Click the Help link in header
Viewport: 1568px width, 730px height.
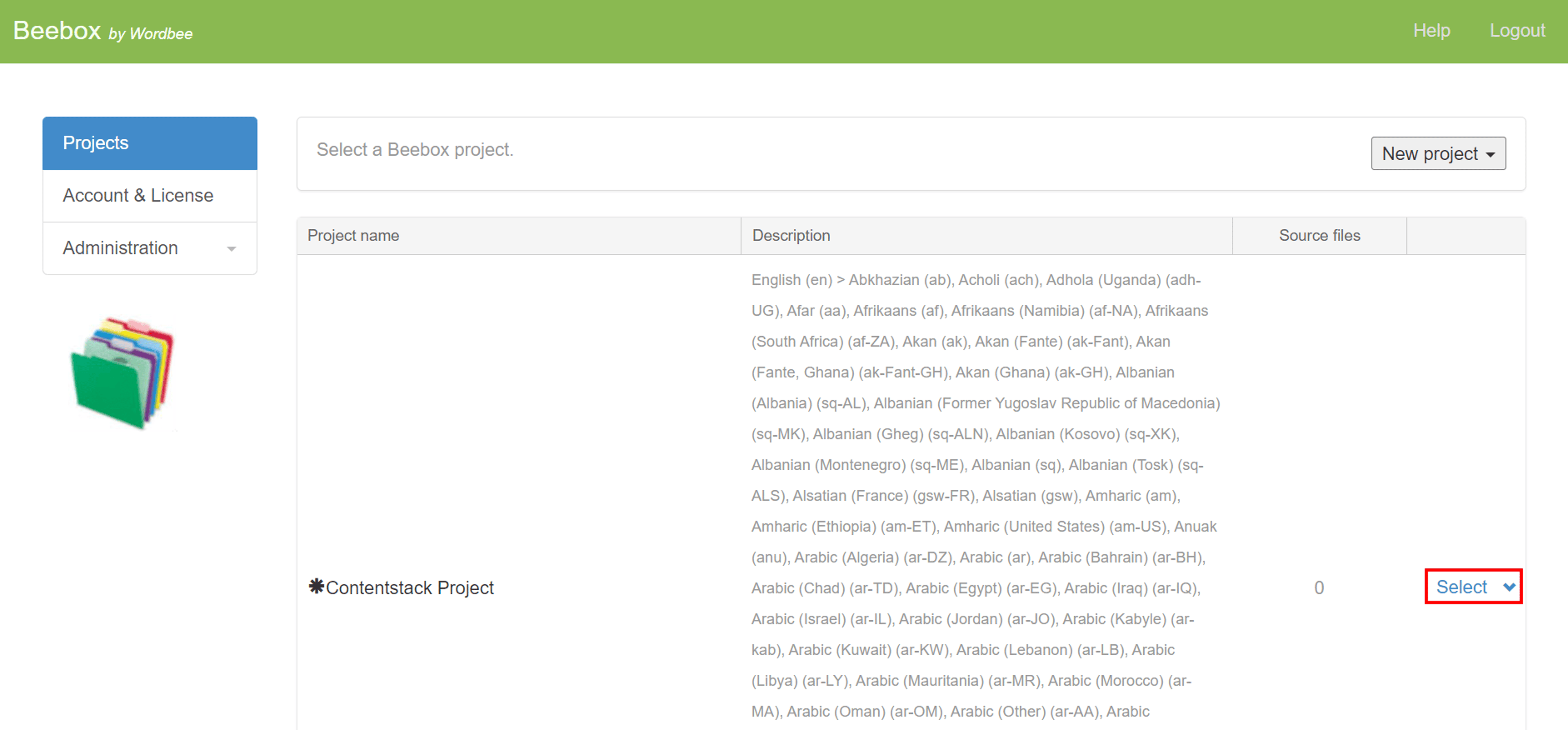(1431, 31)
